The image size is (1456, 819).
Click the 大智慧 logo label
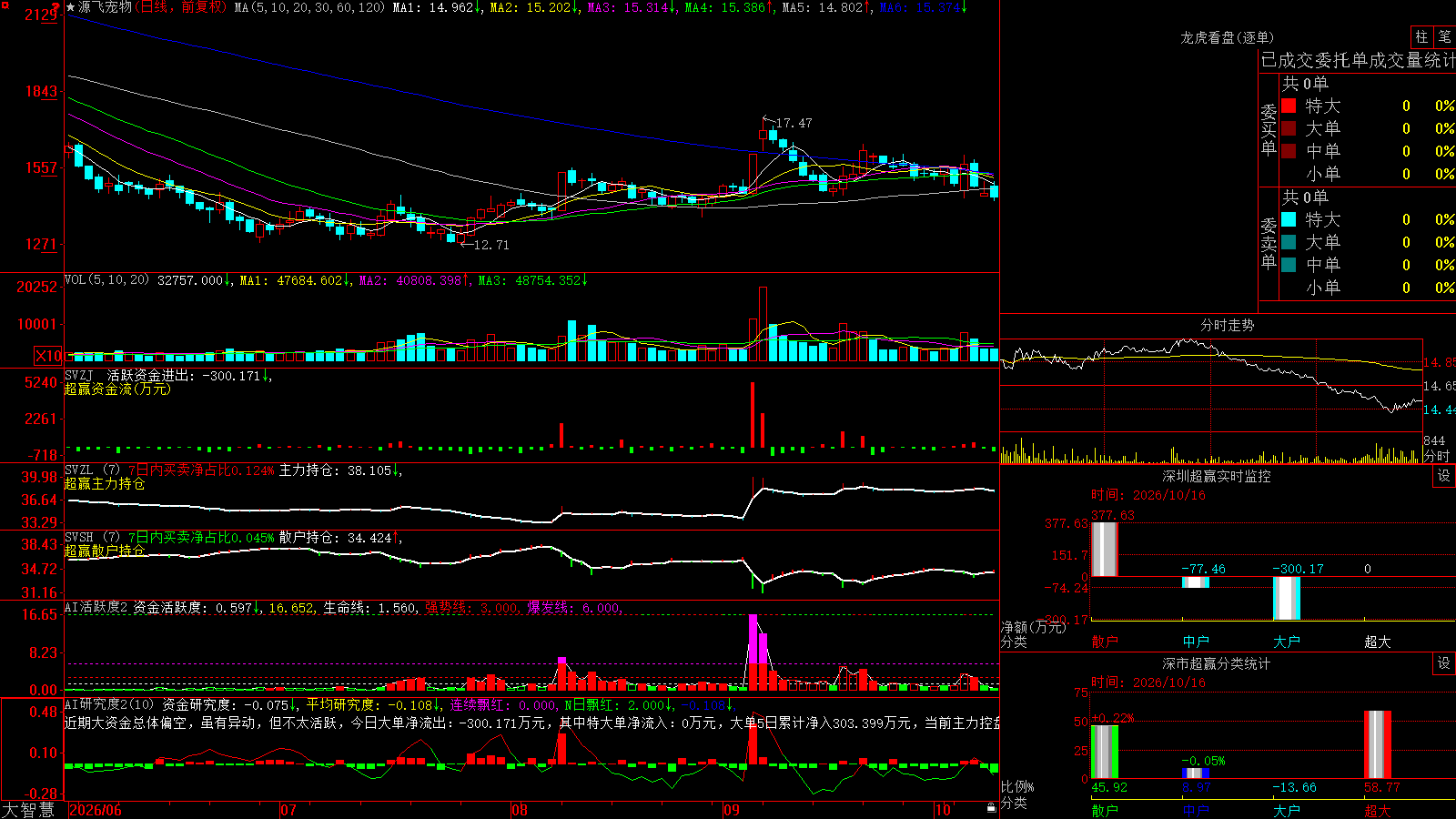click(x=28, y=810)
